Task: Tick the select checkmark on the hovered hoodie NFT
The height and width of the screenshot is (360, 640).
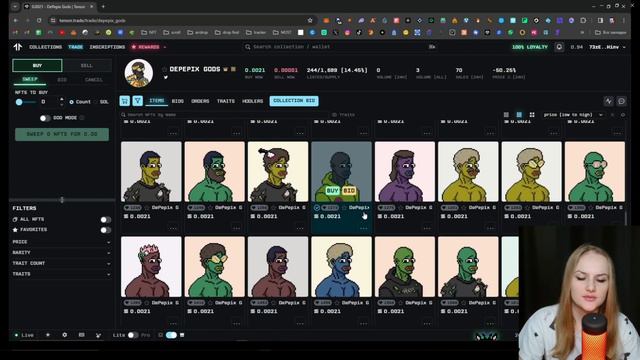Action: [x=317, y=208]
